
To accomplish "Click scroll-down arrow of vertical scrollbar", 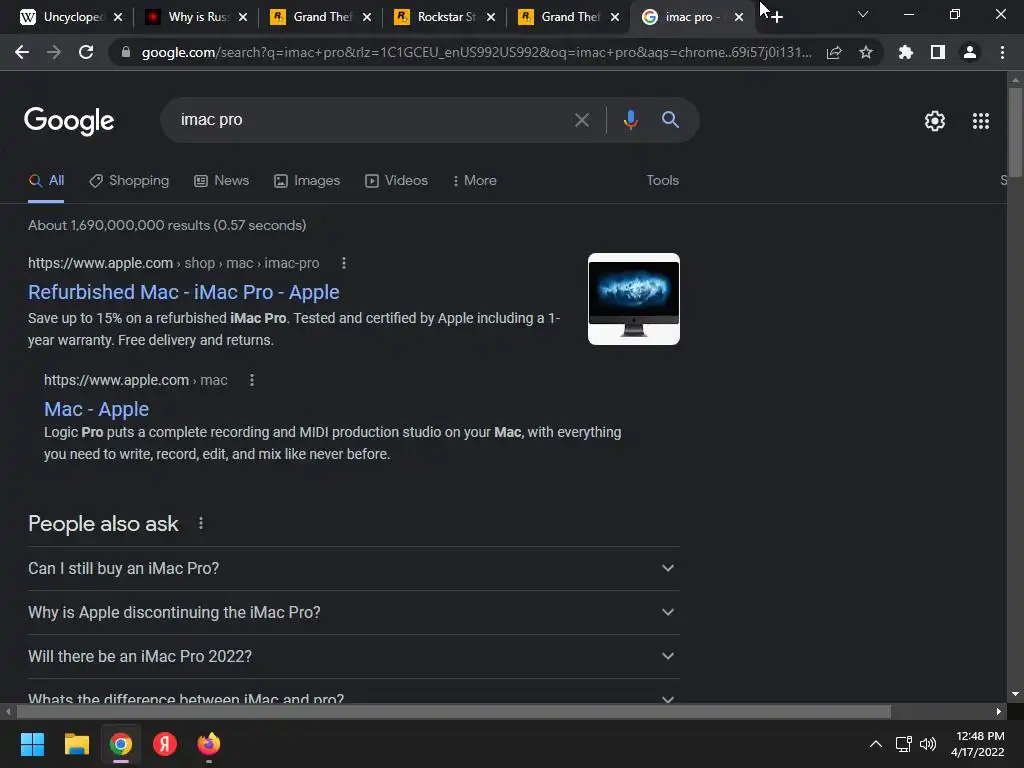I will pyautogui.click(x=1015, y=694).
